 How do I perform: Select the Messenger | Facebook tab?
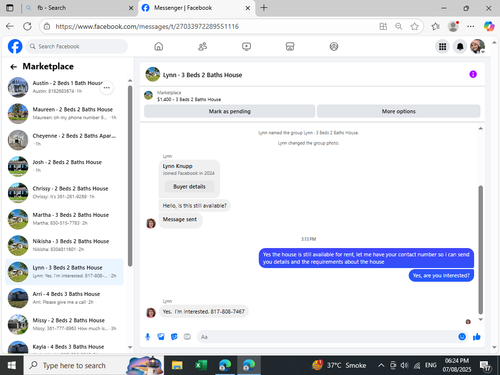[197, 8]
